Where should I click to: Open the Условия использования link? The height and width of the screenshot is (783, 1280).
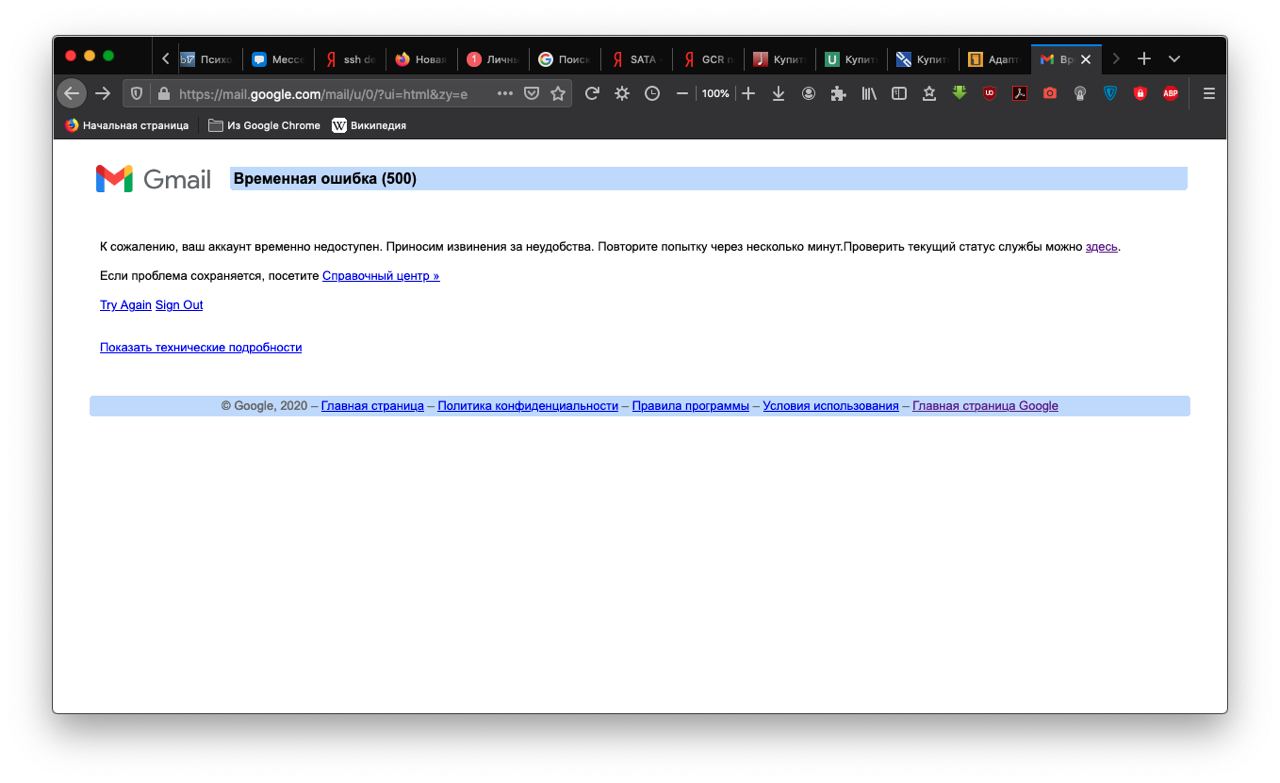pyautogui.click(x=831, y=406)
